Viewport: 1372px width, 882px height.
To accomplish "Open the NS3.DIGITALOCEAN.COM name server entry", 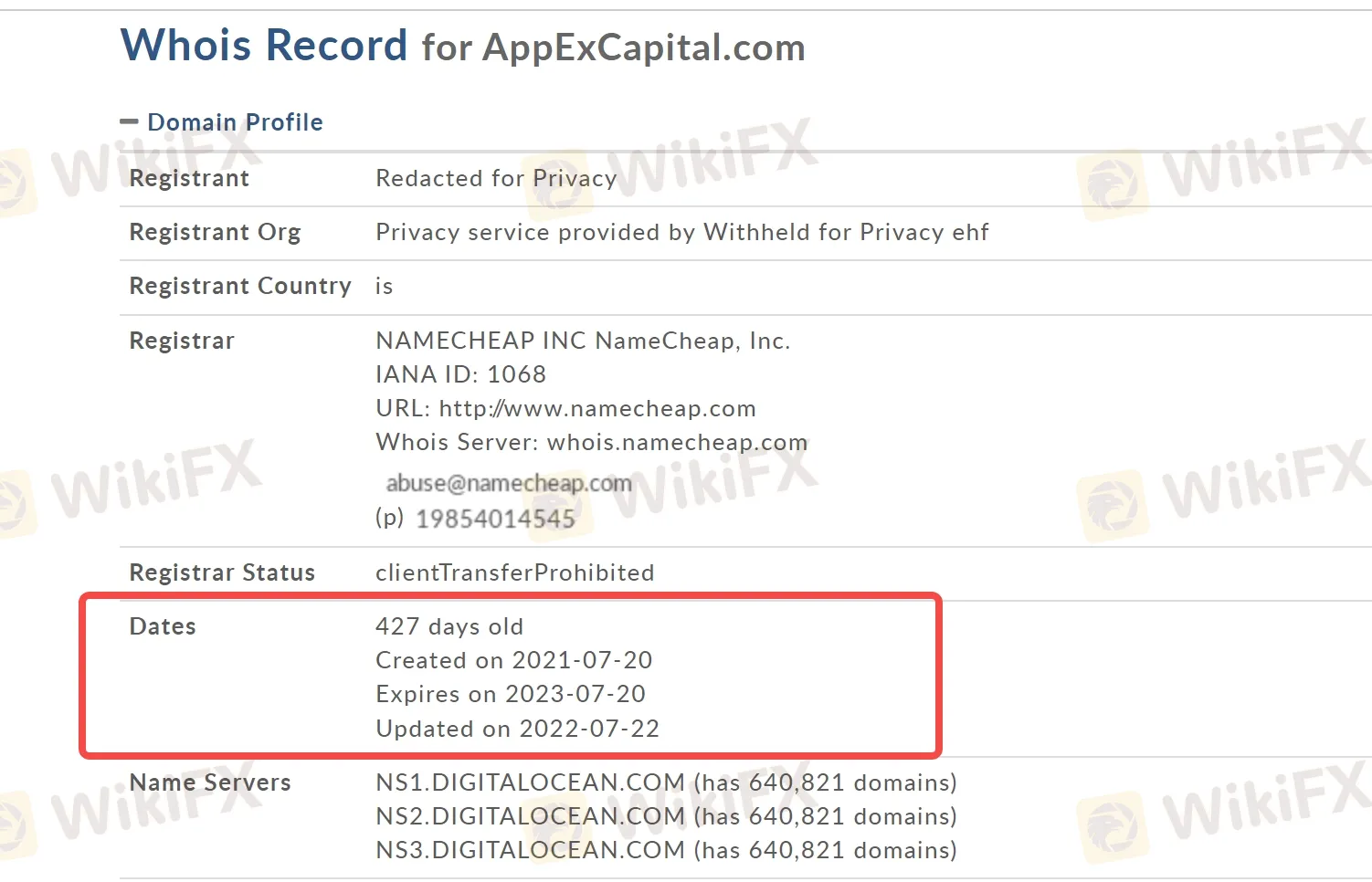I will point(530,850).
